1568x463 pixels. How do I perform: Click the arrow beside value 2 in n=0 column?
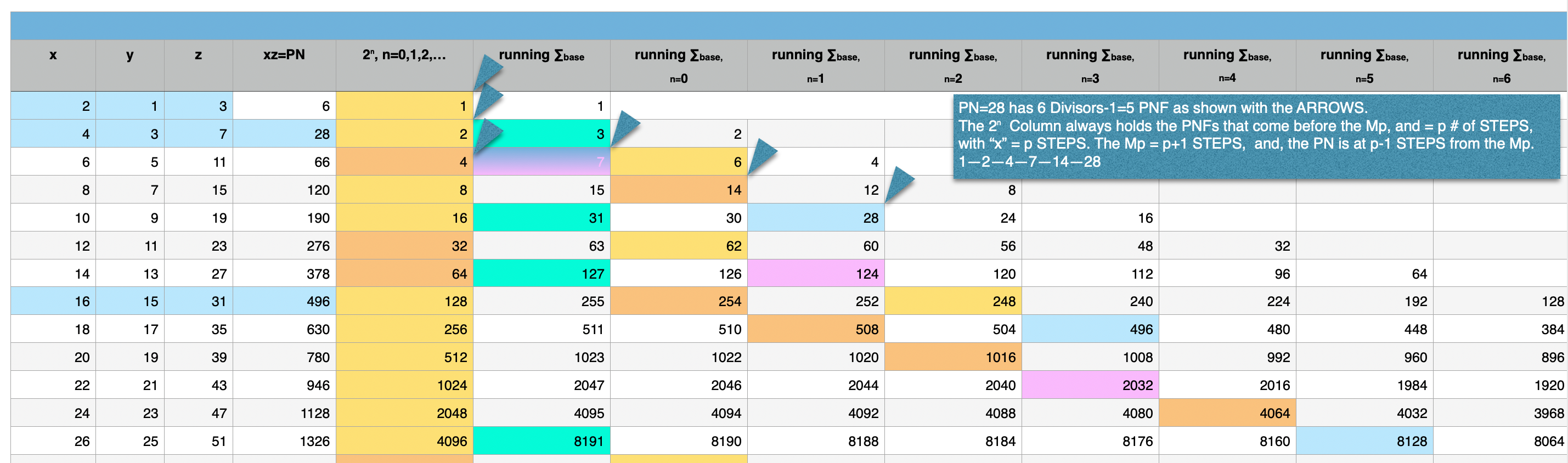(624, 128)
